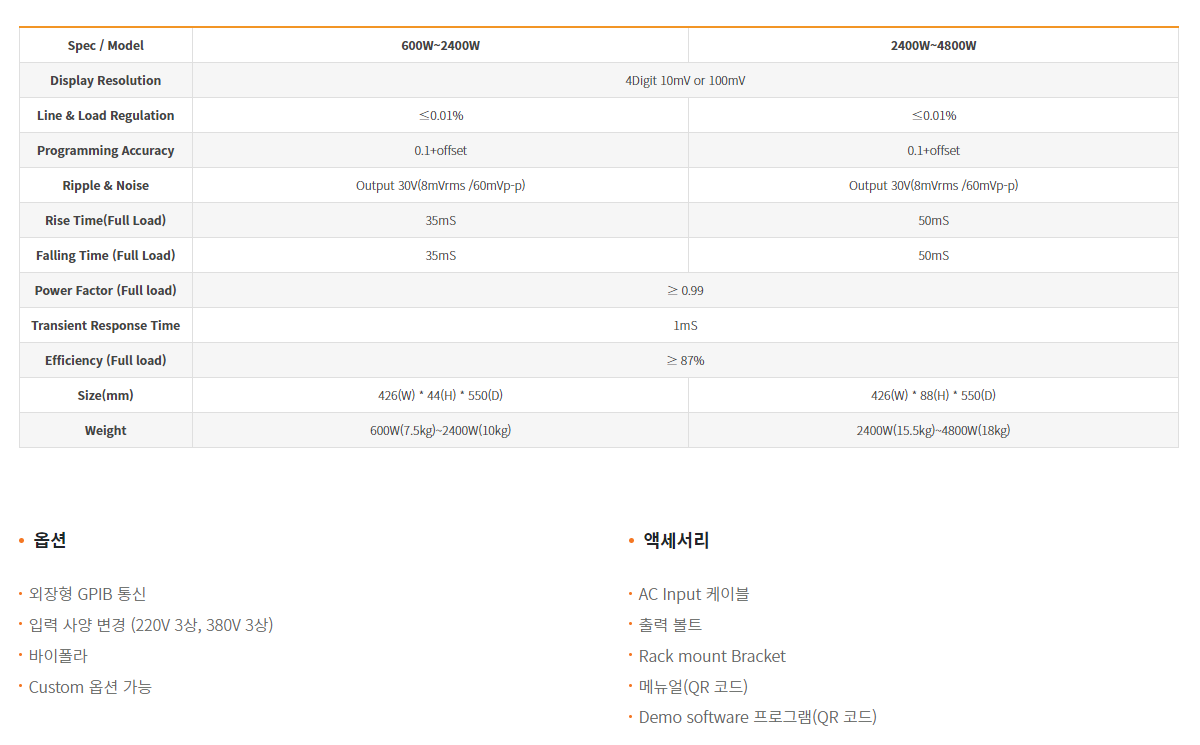Image resolution: width=1200 pixels, height=745 pixels.
Task: Click the Demo software 프로그램(QR 코드) item
Action: 757,717
